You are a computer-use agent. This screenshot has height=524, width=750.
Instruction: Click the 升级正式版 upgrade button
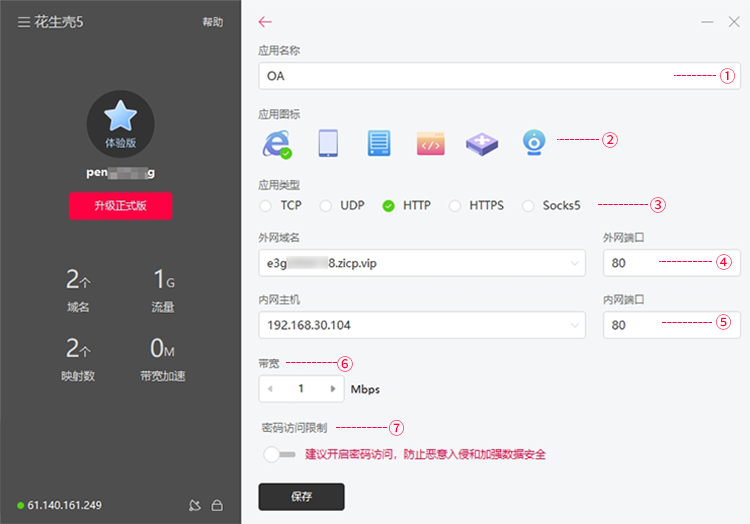tap(121, 206)
